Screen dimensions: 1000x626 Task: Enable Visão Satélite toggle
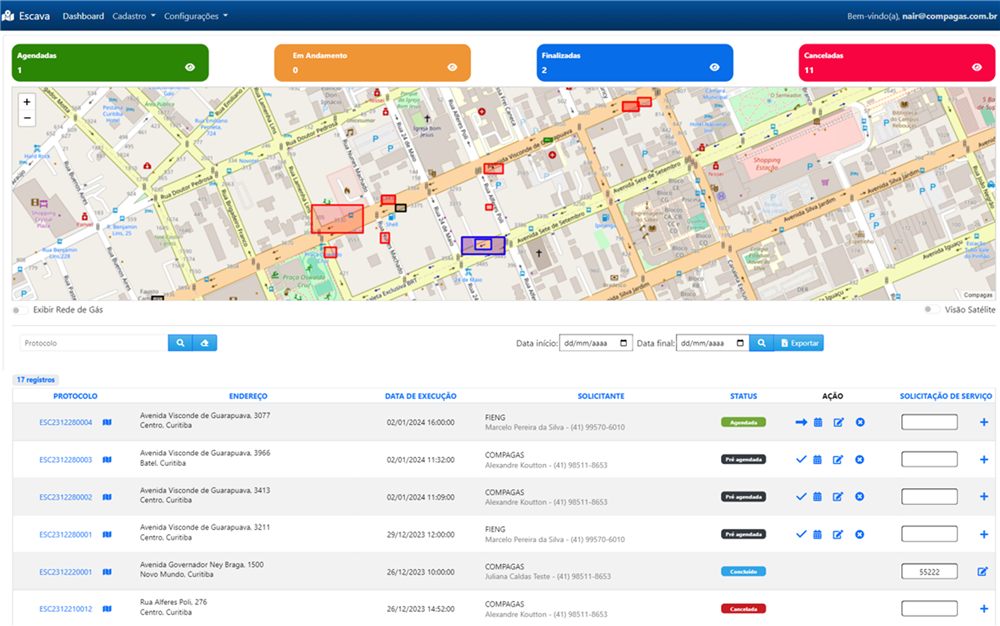coord(932,309)
